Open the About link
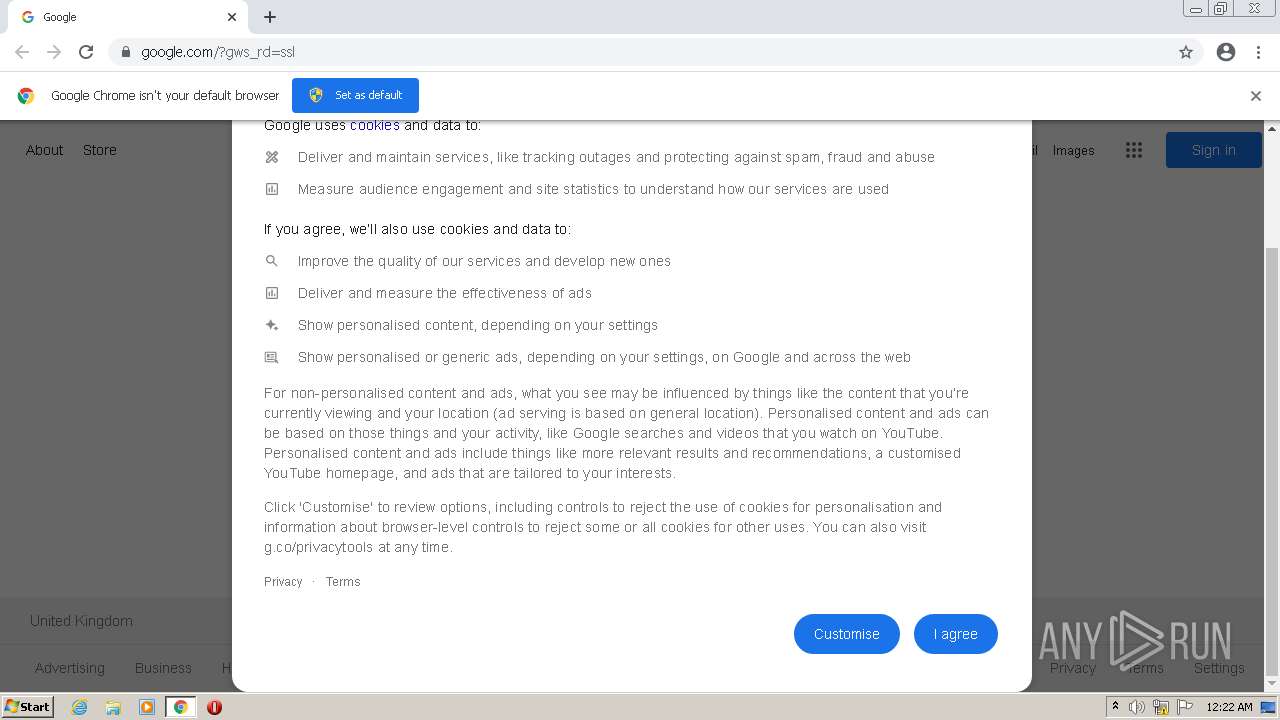Screen dimensions: 1280x720 [44, 150]
